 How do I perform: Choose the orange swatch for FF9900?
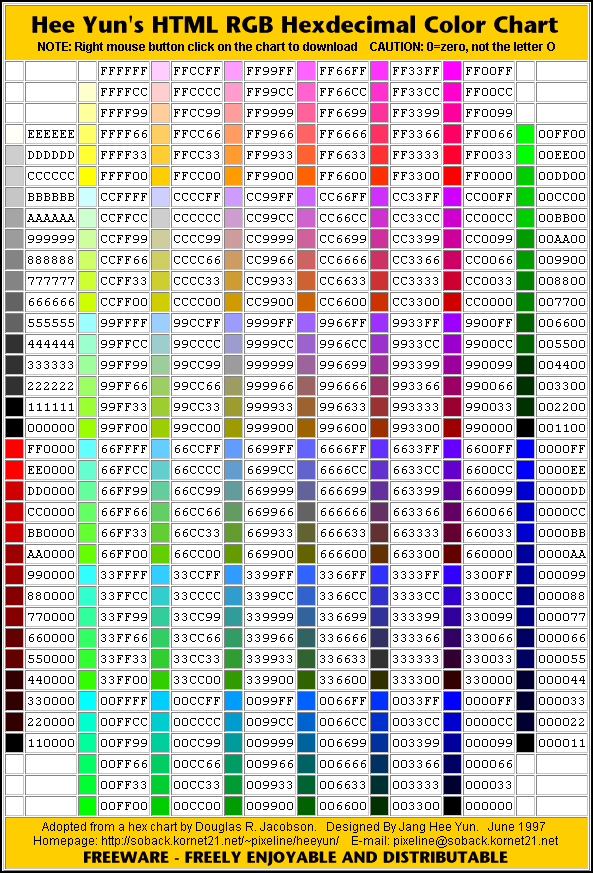point(233,176)
